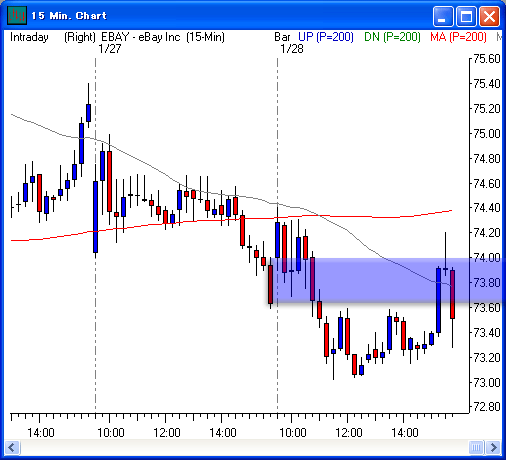Click the scroll left arrow button
The height and width of the screenshot is (460, 506).
[12, 447]
